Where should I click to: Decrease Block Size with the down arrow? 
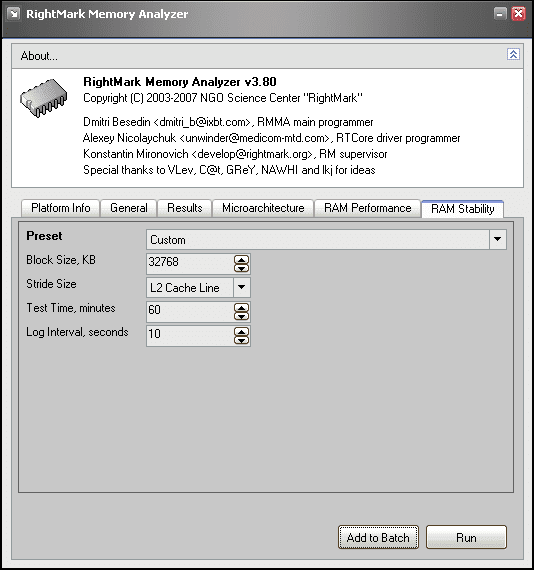tap(241, 268)
